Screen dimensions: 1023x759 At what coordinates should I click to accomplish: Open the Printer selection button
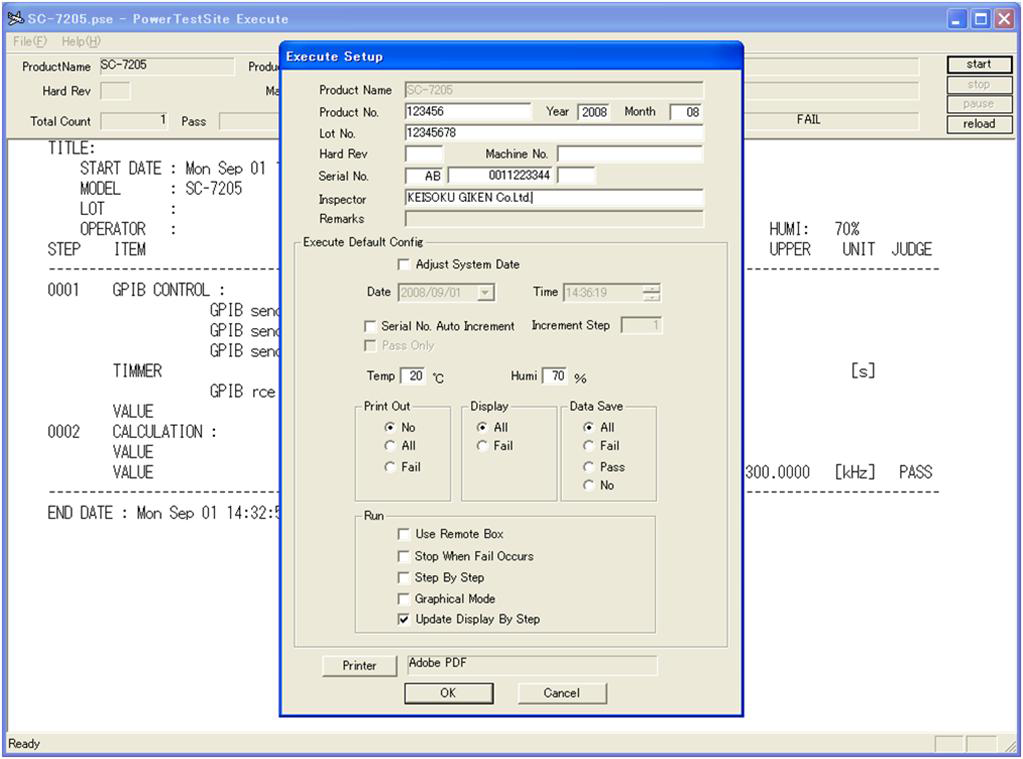359,666
